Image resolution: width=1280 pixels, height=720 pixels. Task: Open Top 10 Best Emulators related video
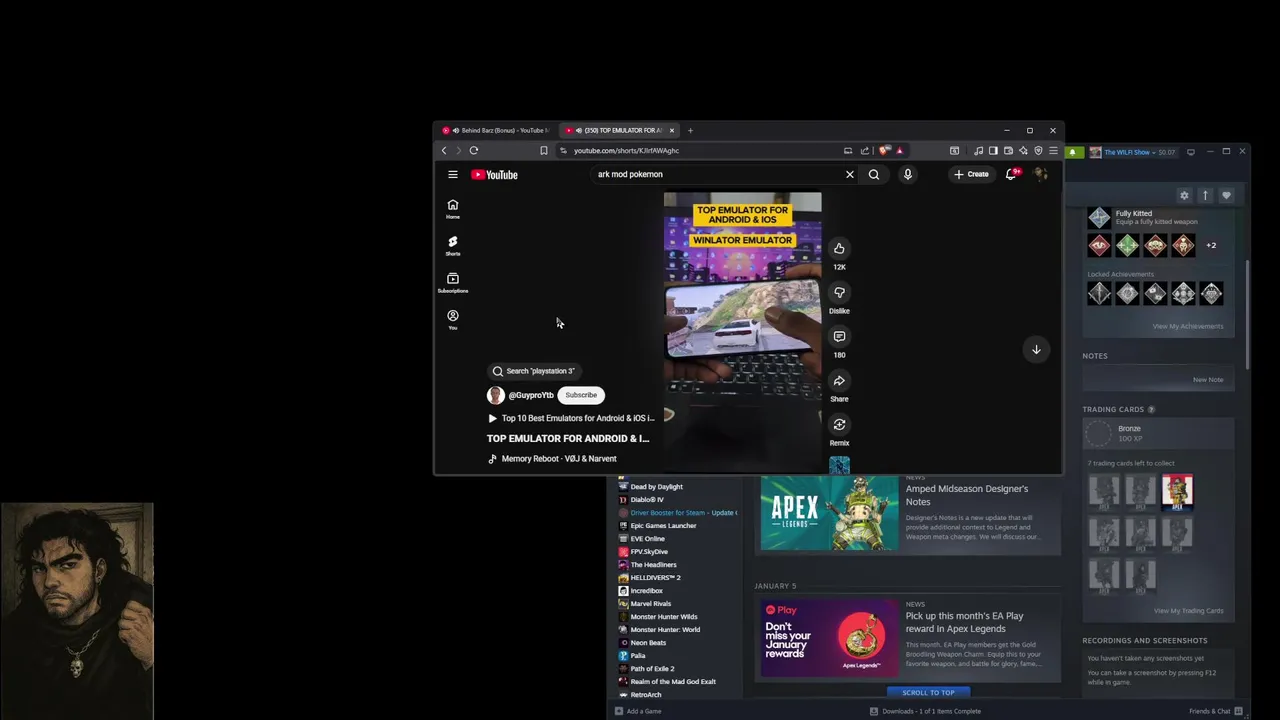tap(570, 418)
